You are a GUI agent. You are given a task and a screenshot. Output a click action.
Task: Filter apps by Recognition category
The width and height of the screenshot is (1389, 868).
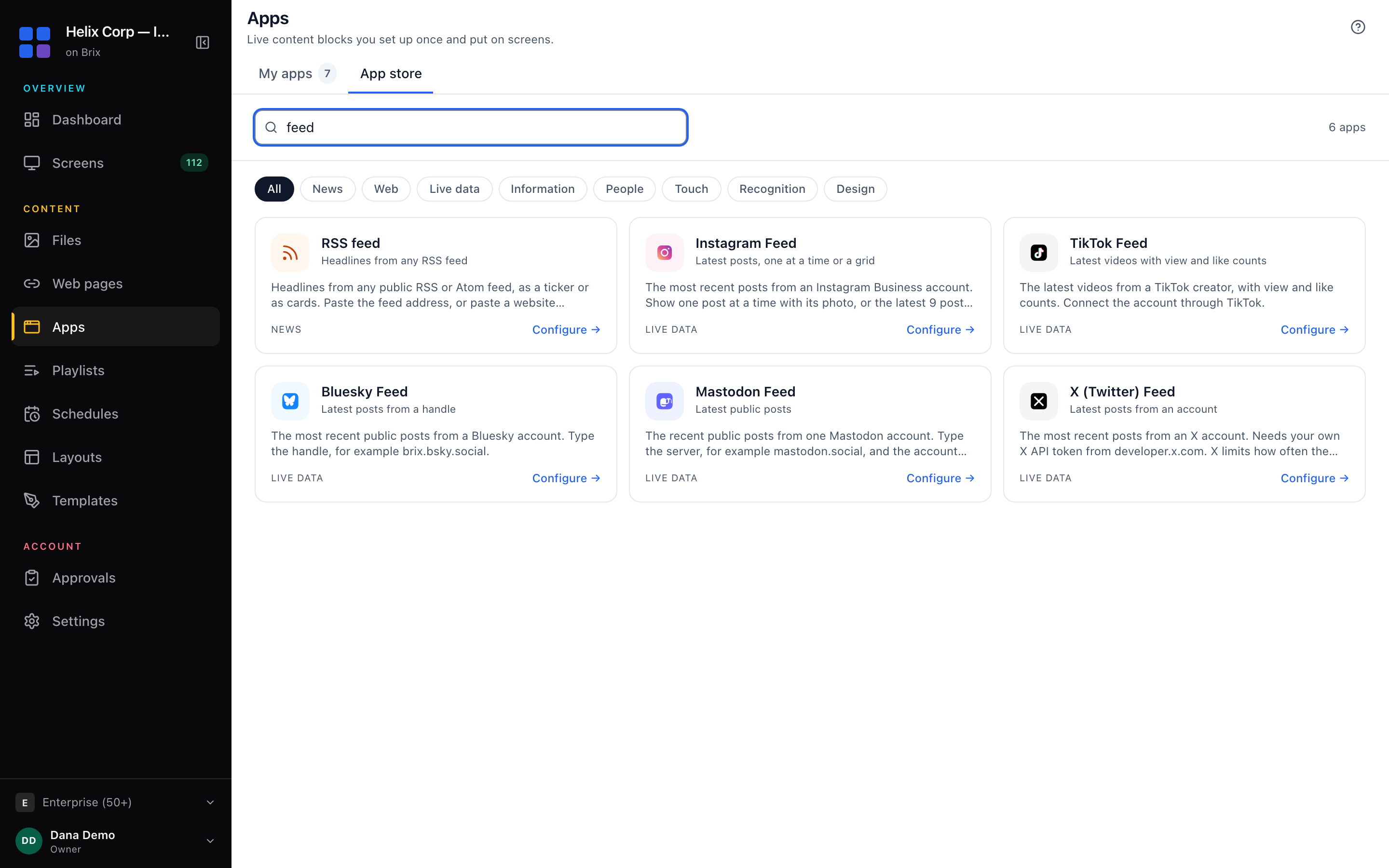(773, 189)
